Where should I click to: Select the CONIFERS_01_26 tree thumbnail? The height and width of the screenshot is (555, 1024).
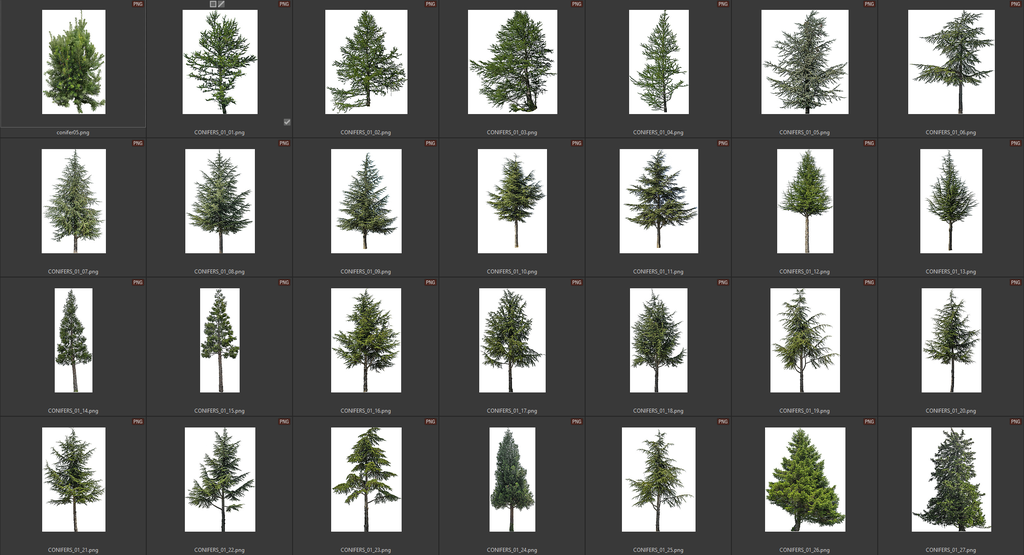coord(804,479)
